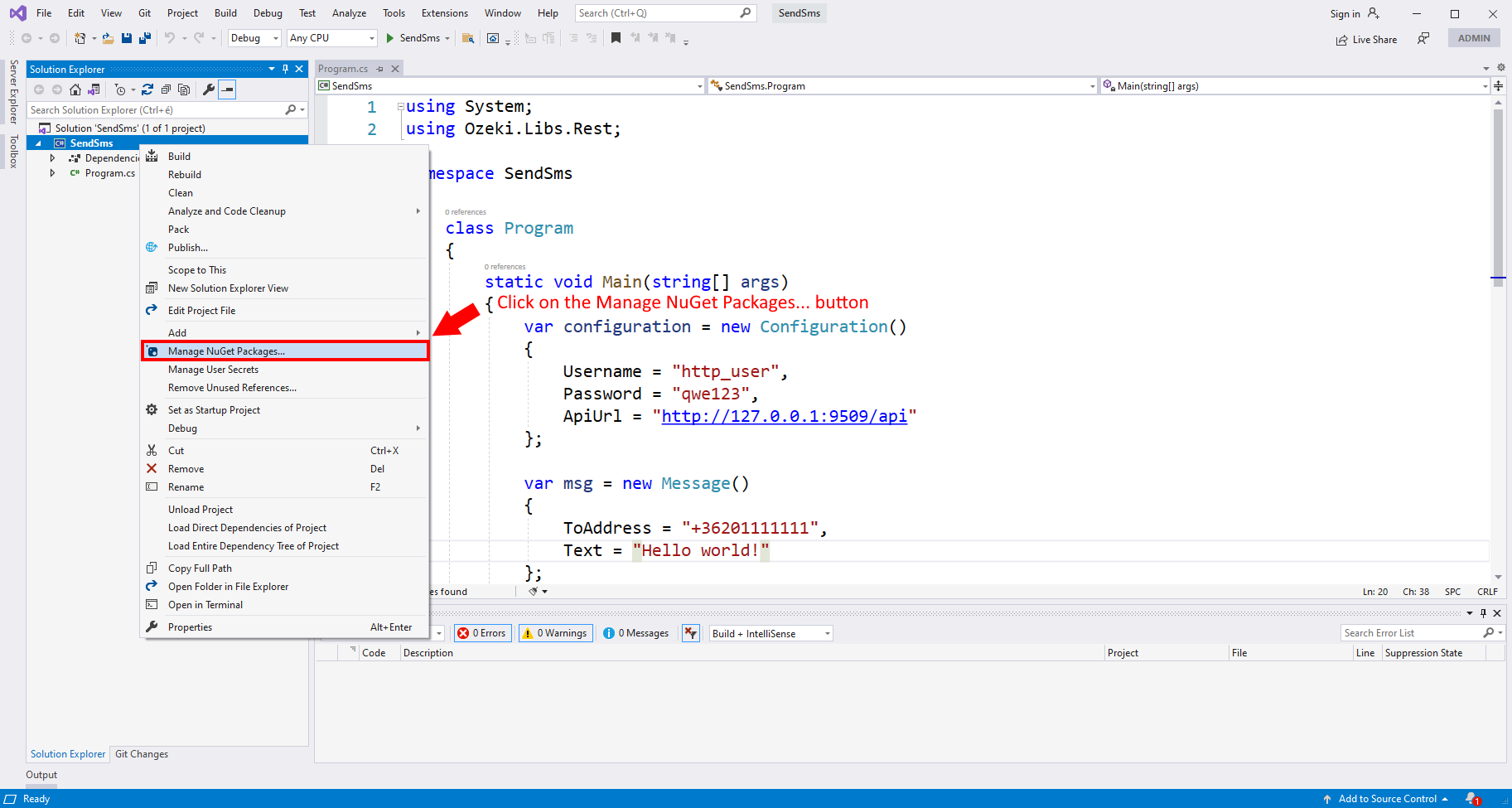
Task: Click the Undo toolbar icon
Action: pyautogui.click(x=170, y=38)
